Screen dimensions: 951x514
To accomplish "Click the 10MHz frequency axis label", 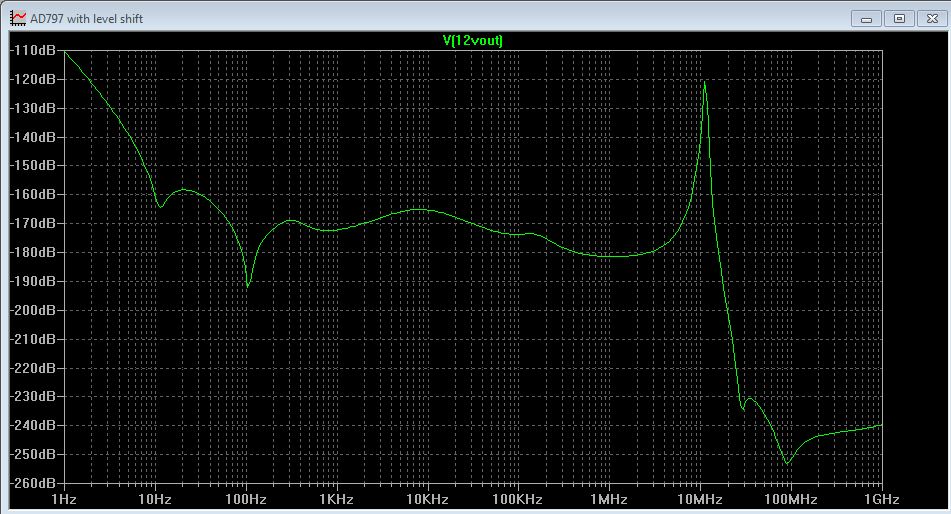I will pyautogui.click(x=700, y=499).
